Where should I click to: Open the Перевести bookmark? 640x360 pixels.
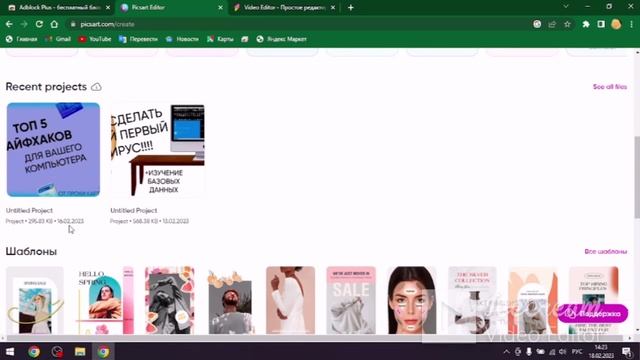point(138,39)
